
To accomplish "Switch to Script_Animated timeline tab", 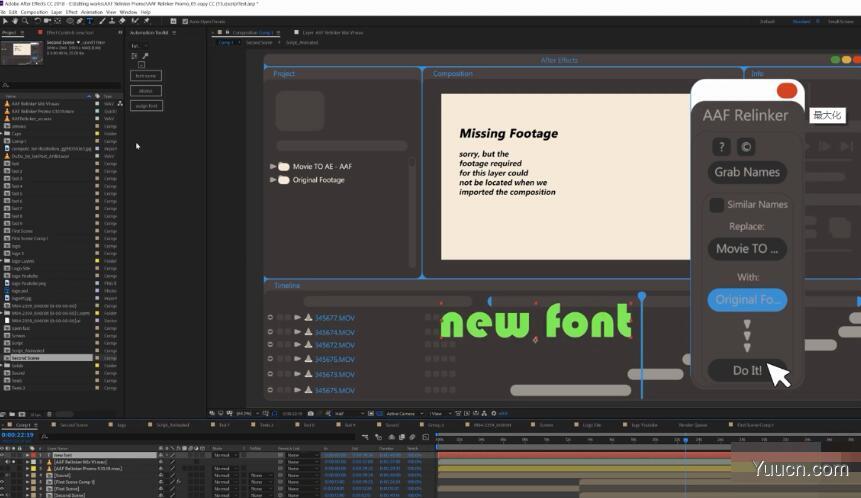I will click(172, 424).
